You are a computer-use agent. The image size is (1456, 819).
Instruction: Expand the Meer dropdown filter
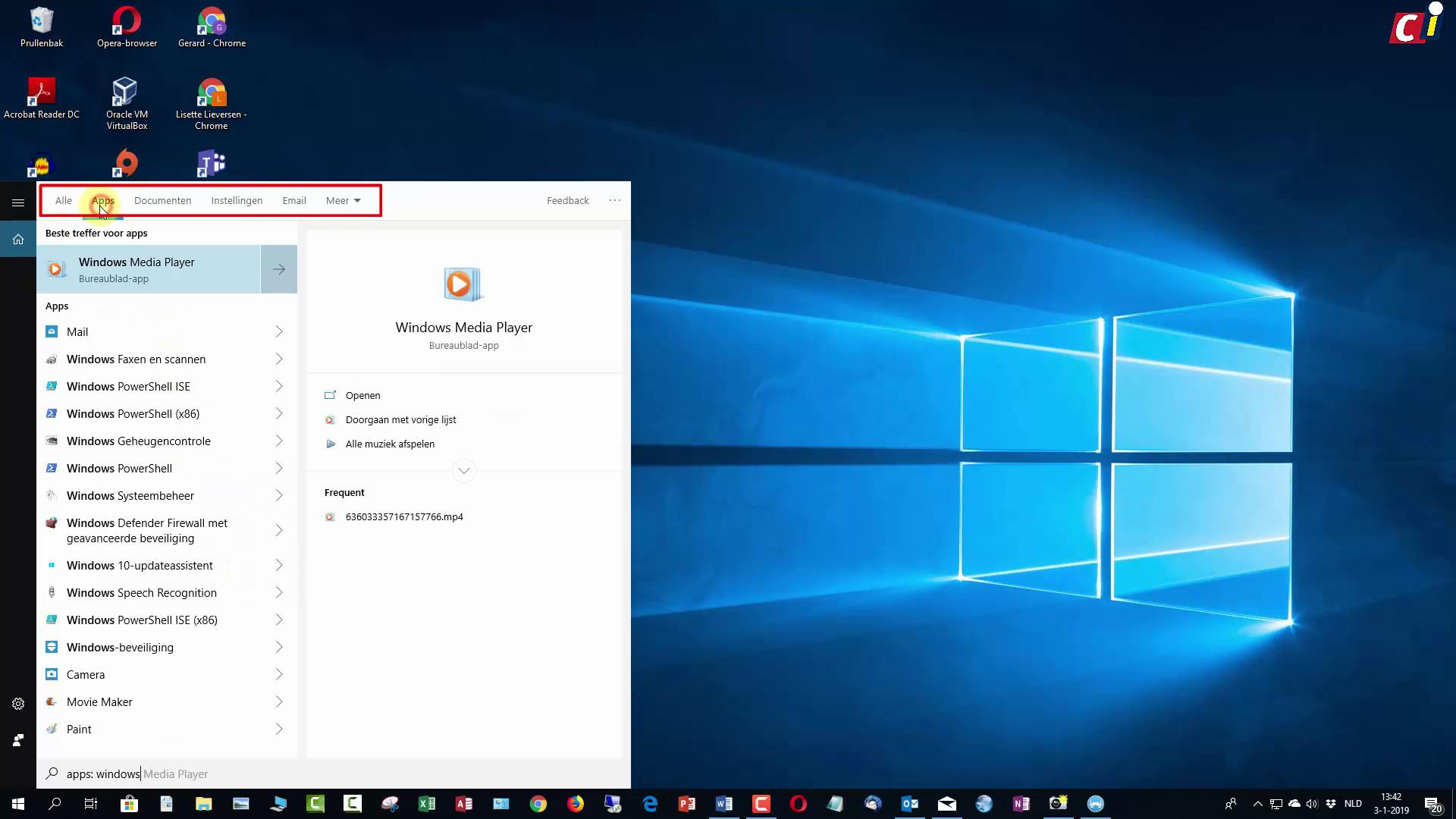(343, 201)
